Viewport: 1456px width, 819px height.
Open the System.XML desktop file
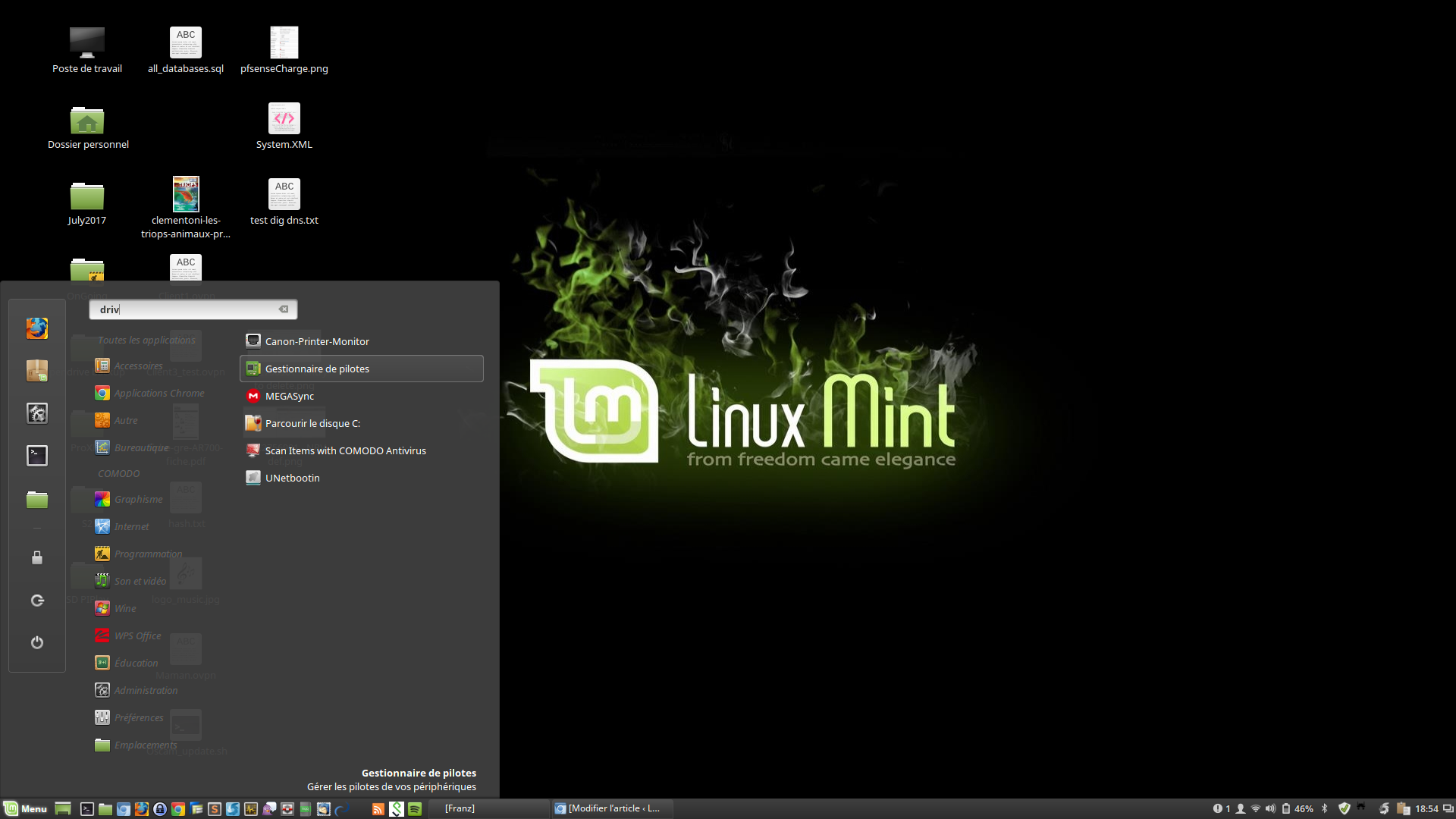(284, 125)
